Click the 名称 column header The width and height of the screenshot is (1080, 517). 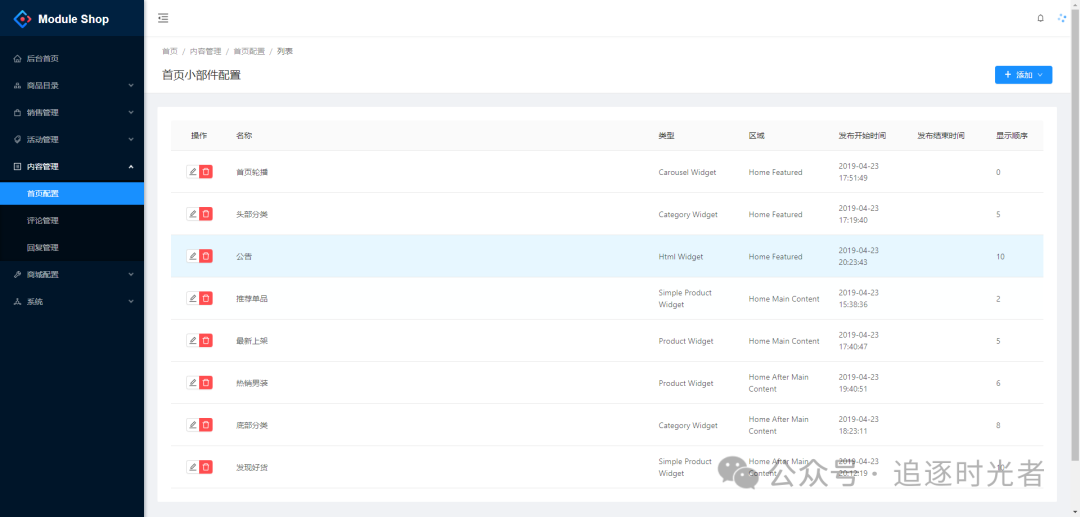pos(244,136)
